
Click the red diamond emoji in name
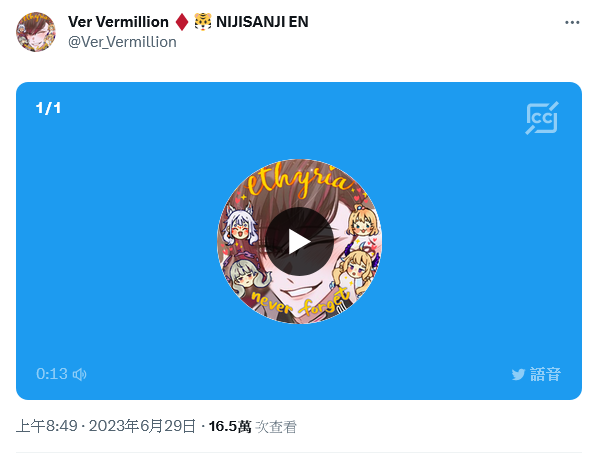(182, 22)
